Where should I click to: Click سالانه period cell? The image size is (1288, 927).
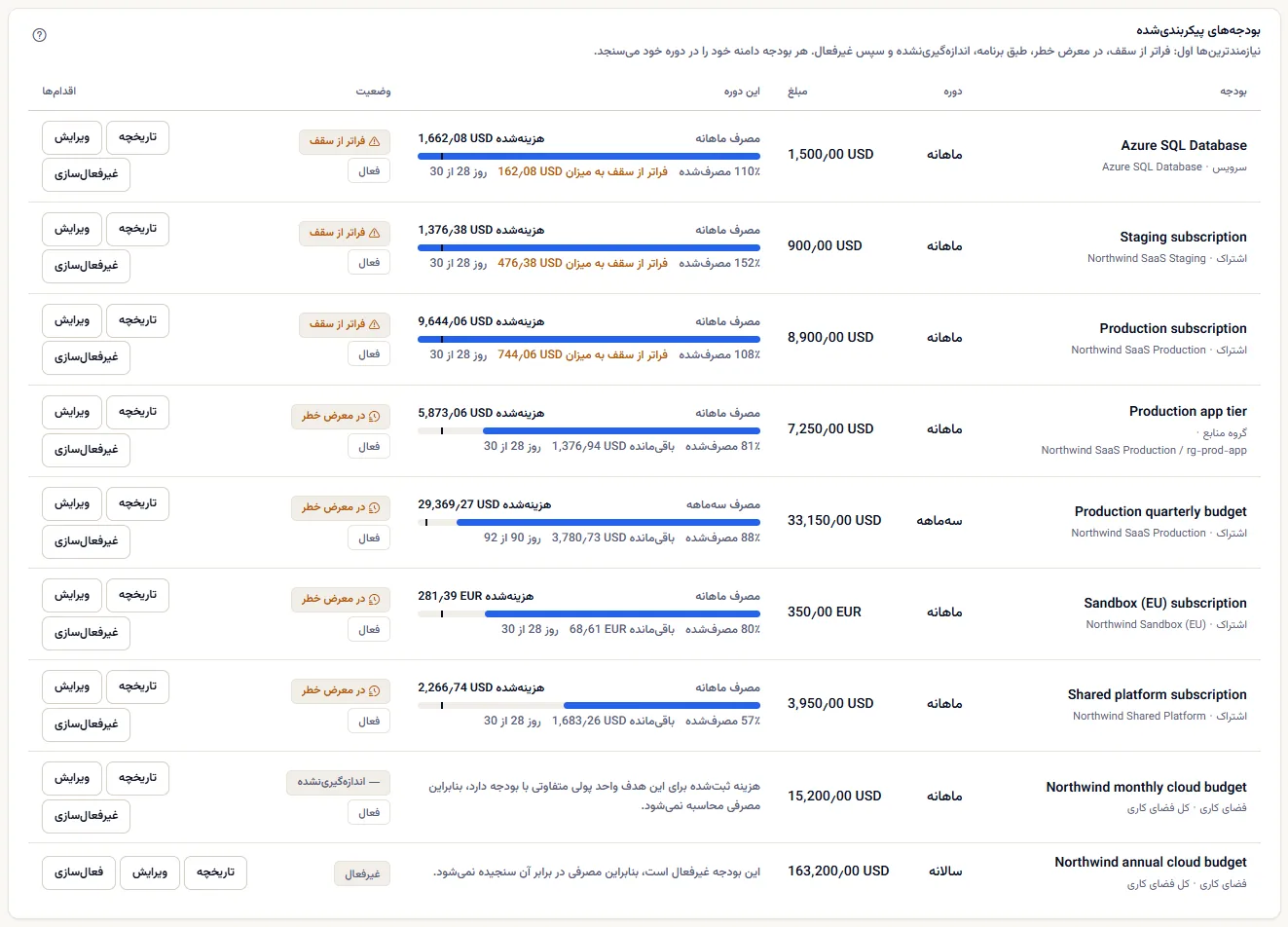pyautogui.click(x=945, y=871)
